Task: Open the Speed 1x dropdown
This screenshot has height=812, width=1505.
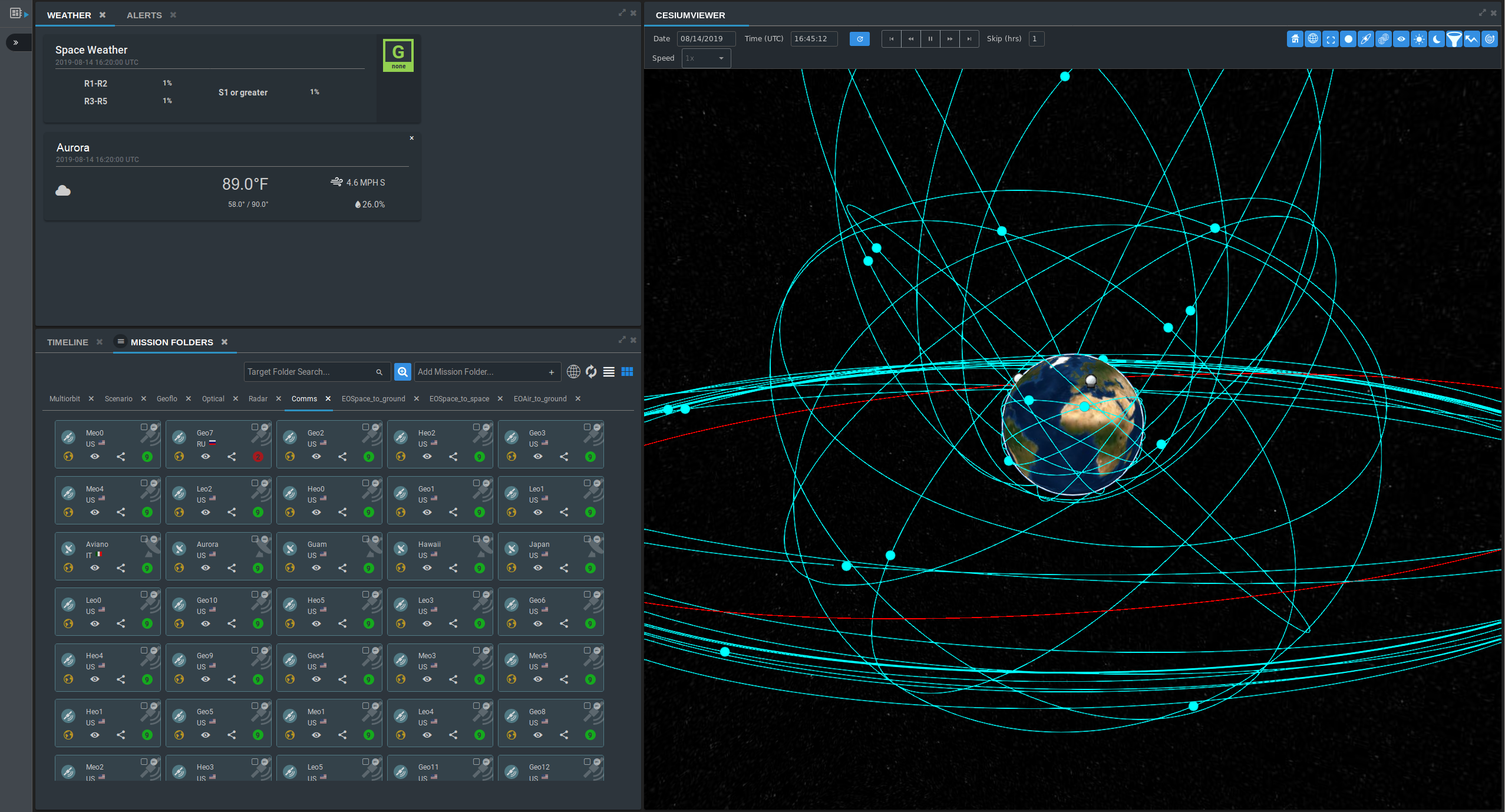Action: coord(706,58)
